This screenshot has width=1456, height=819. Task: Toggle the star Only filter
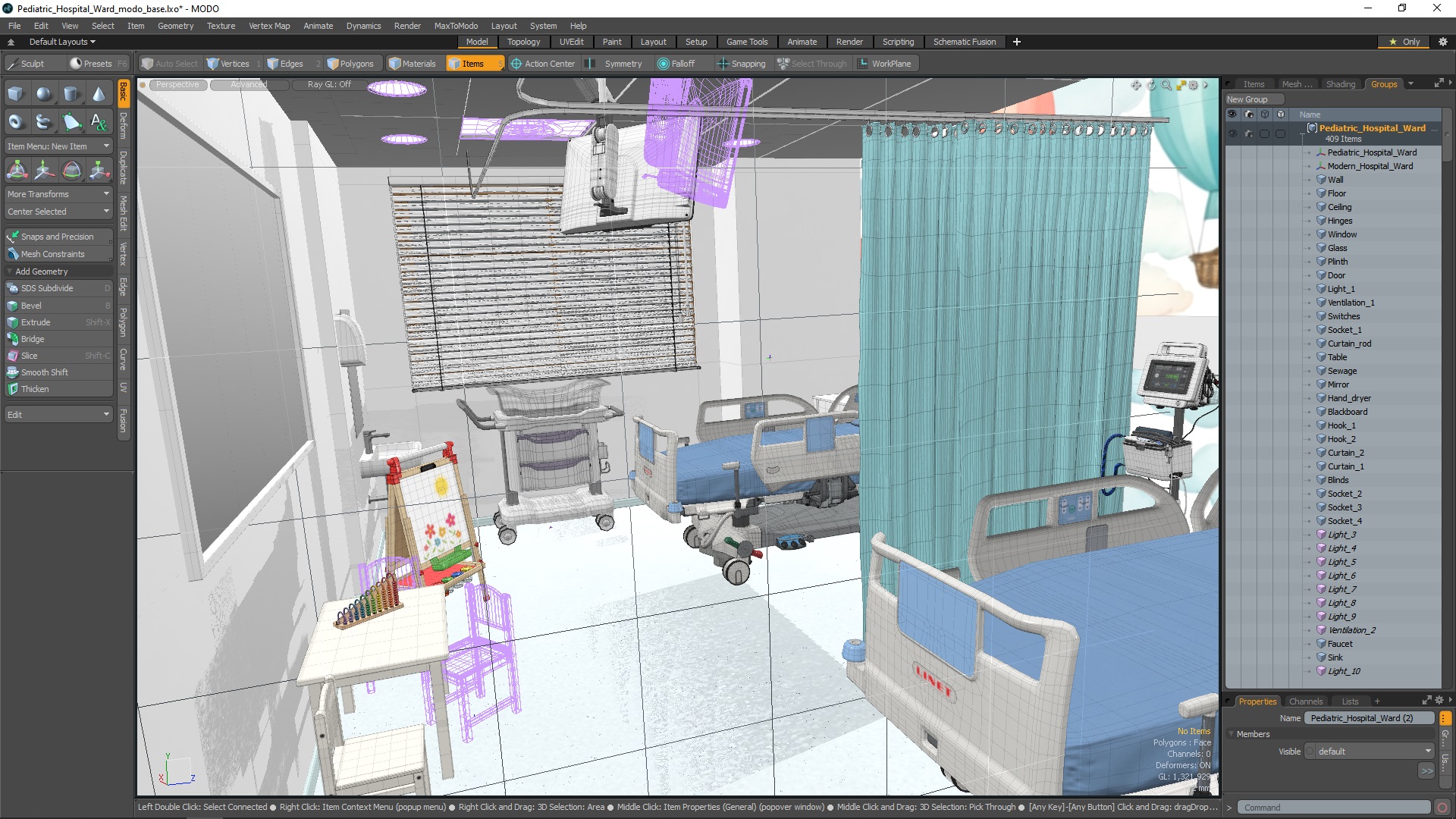[x=1404, y=42]
